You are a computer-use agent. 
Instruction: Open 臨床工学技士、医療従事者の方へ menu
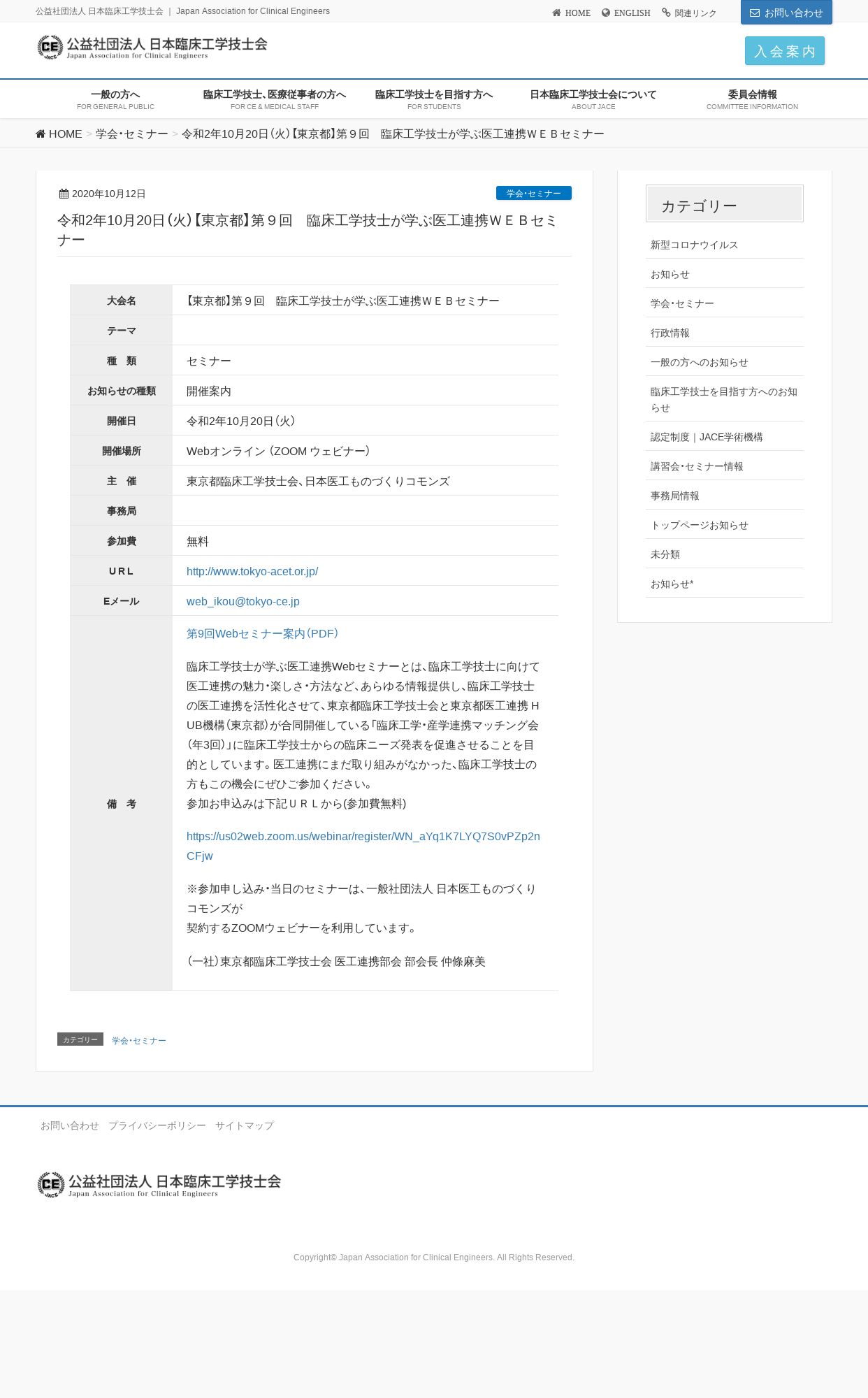tap(275, 99)
